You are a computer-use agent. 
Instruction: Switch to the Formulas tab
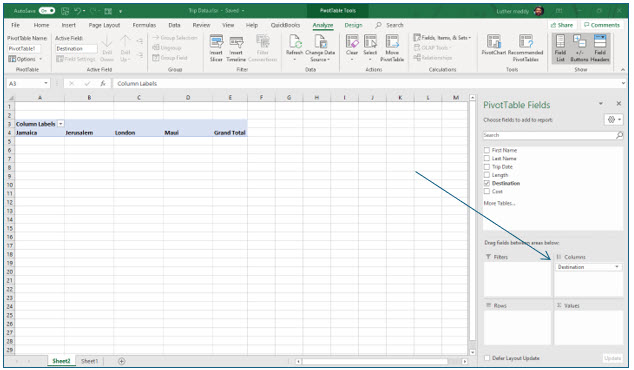pos(144,25)
